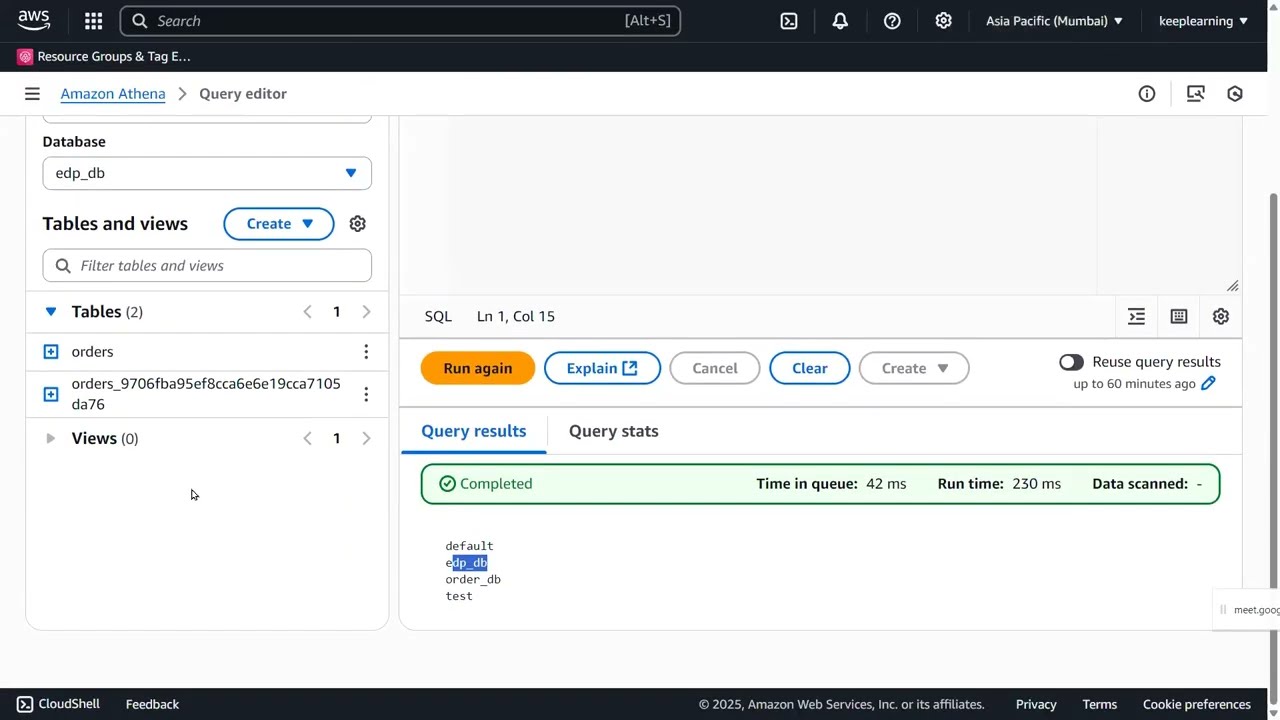The height and width of the screenshot is (720, 1280).
Task: Switch to the Query stats tab
Action: [x=614, y=431]
